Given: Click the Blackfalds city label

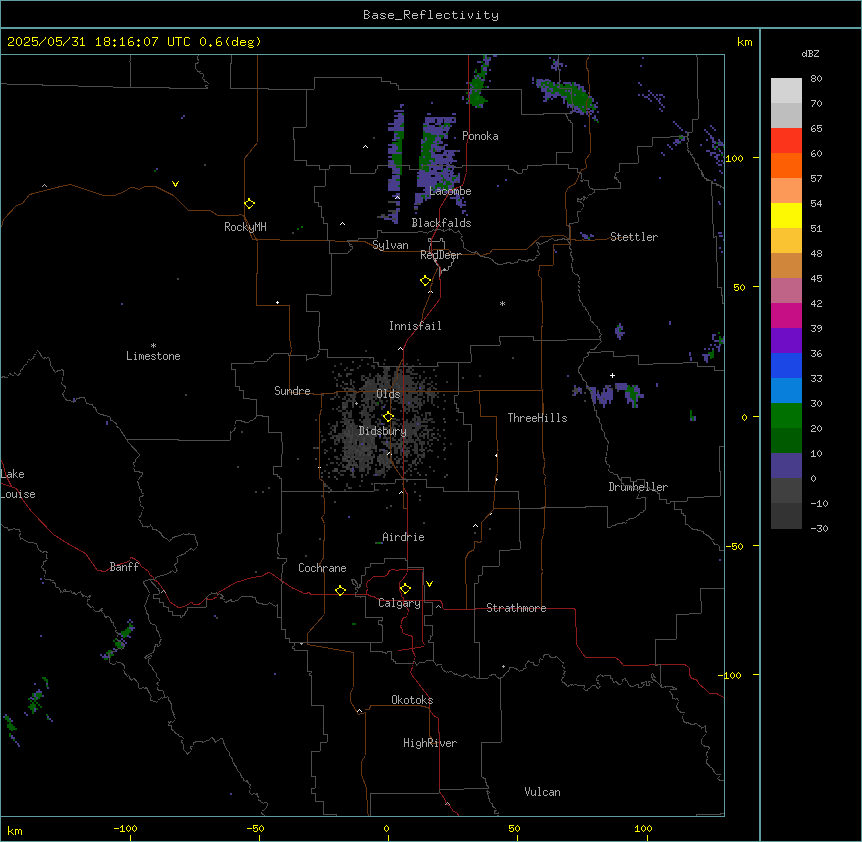Looking at the screenshot, I should (x=441, y=223).
